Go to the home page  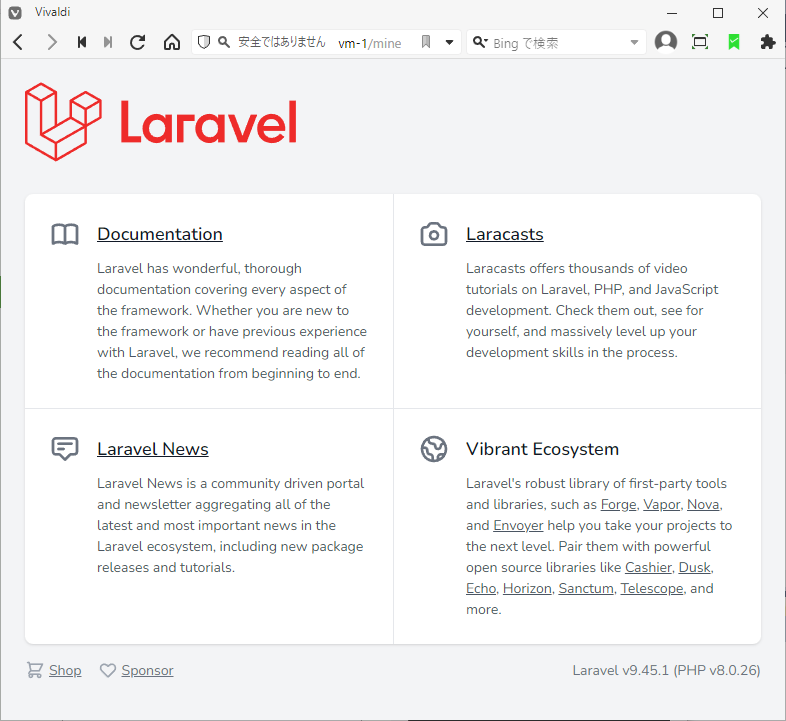click(x=172, y=42)
